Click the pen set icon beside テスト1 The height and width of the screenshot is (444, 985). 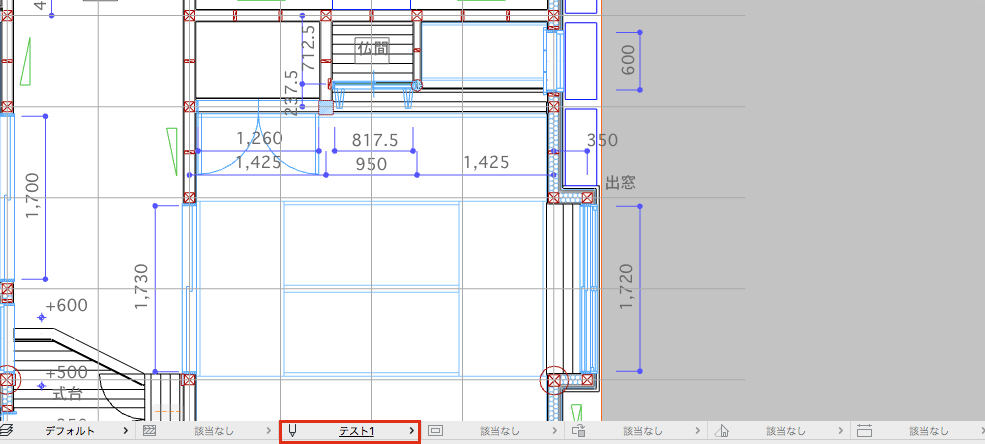(292, 431)
